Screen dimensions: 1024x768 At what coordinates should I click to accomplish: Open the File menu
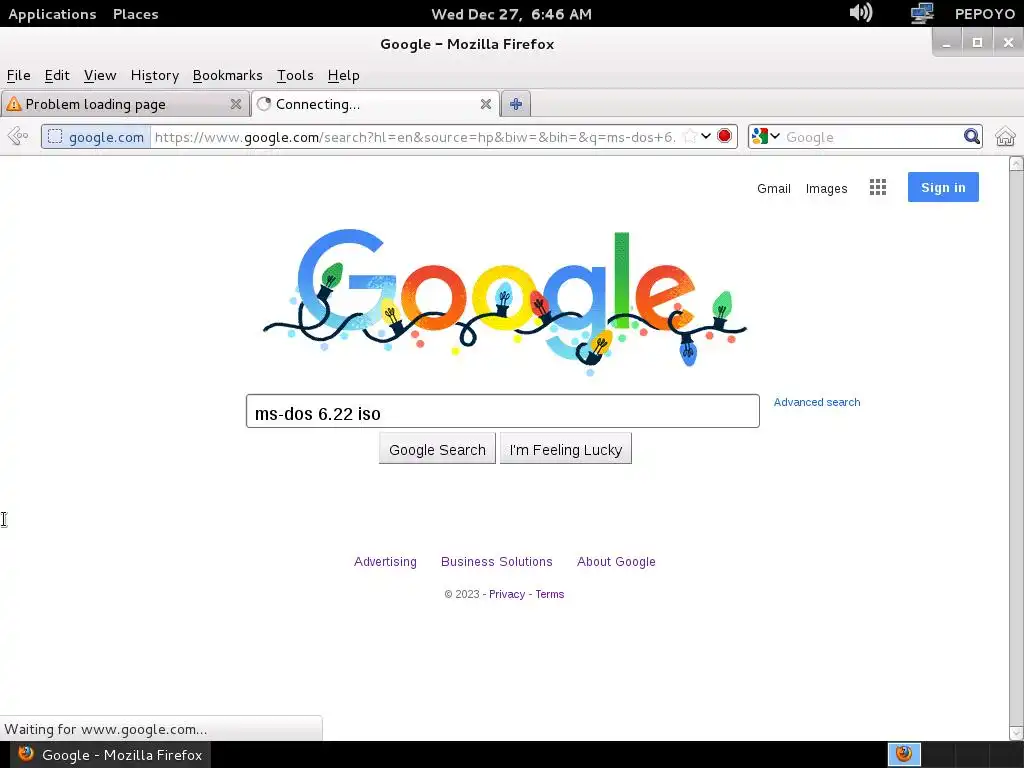[x=18, y=76]
